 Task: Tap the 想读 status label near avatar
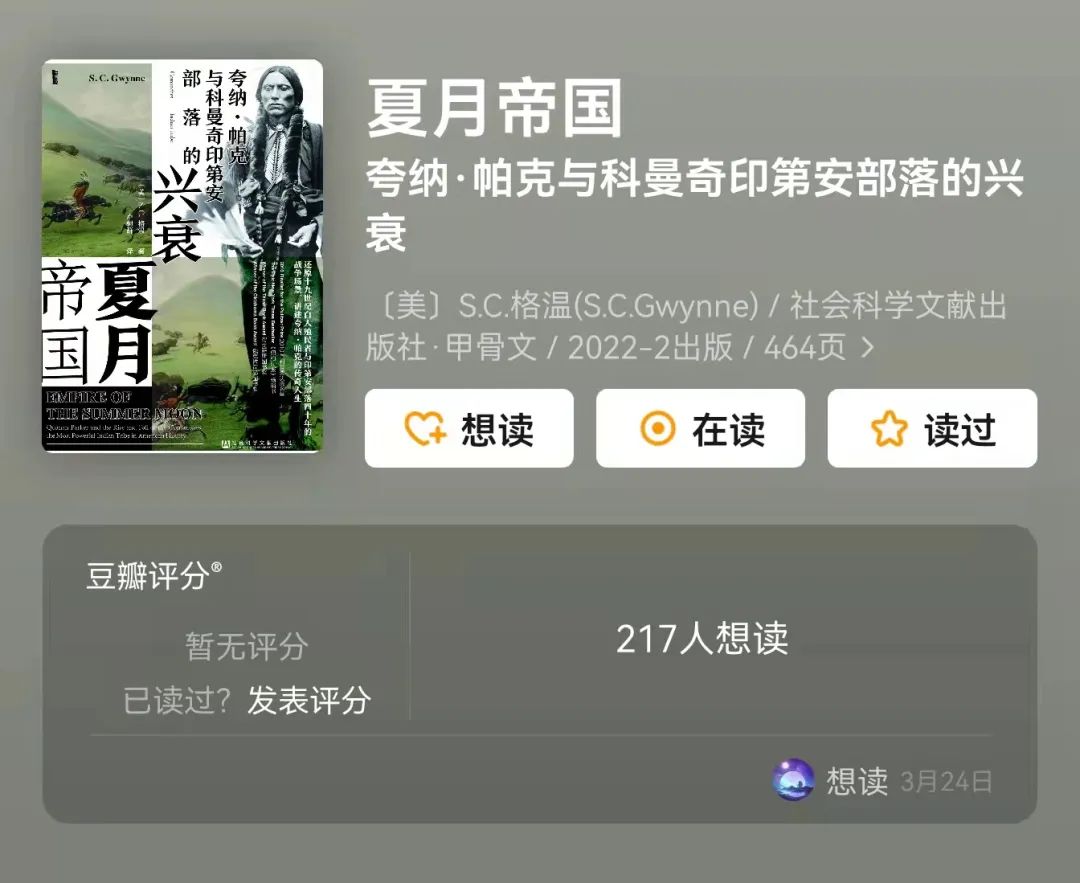point(857,781)
